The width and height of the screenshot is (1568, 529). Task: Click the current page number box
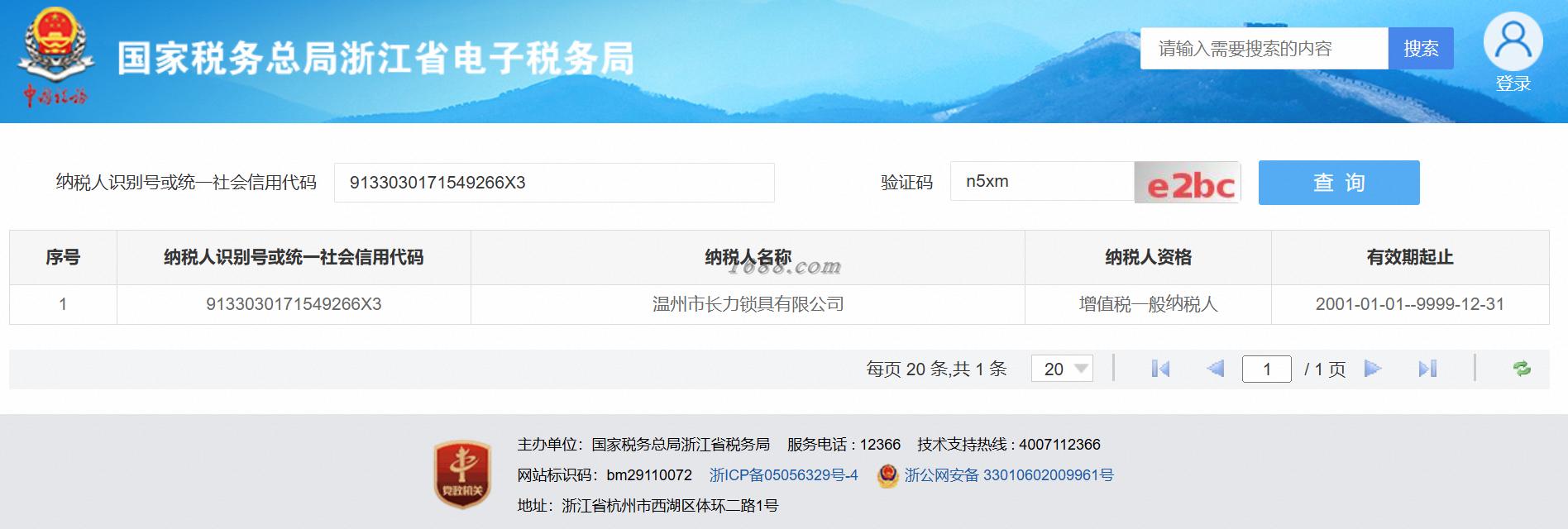pyautogui.click(x=1266, y=369)
